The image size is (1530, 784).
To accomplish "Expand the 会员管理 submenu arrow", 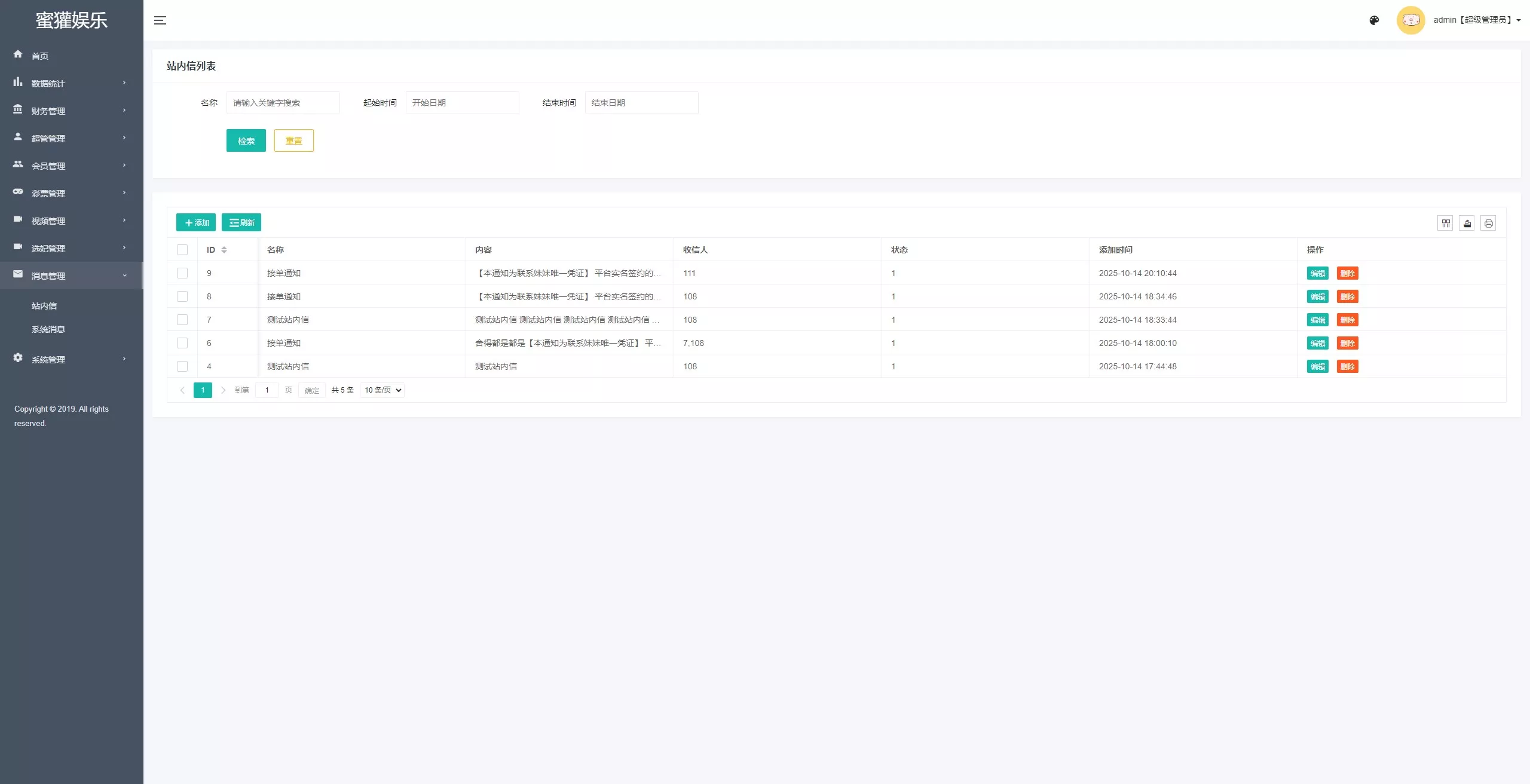I will pyautogui.click(x=124, y=166).
